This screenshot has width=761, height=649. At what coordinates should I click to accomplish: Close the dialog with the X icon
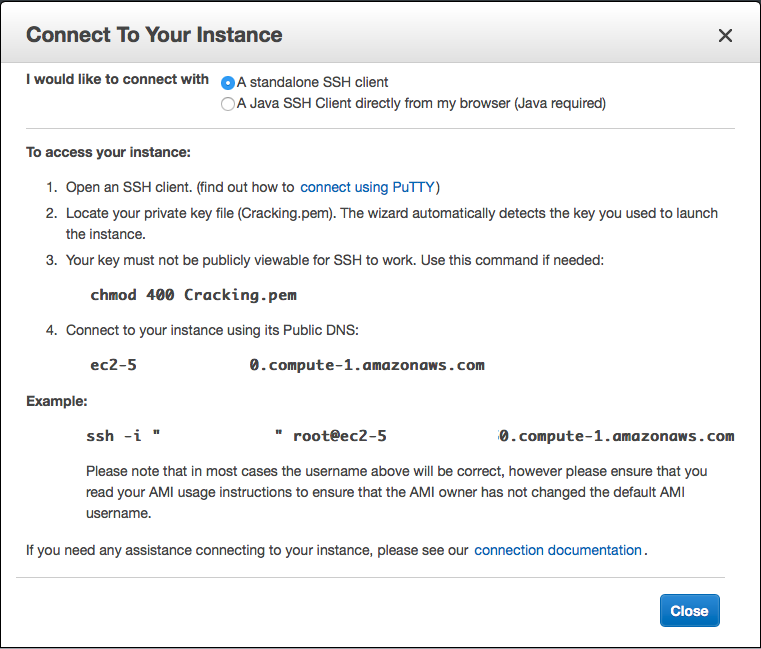pyautogui.click(x=725, y=36)
